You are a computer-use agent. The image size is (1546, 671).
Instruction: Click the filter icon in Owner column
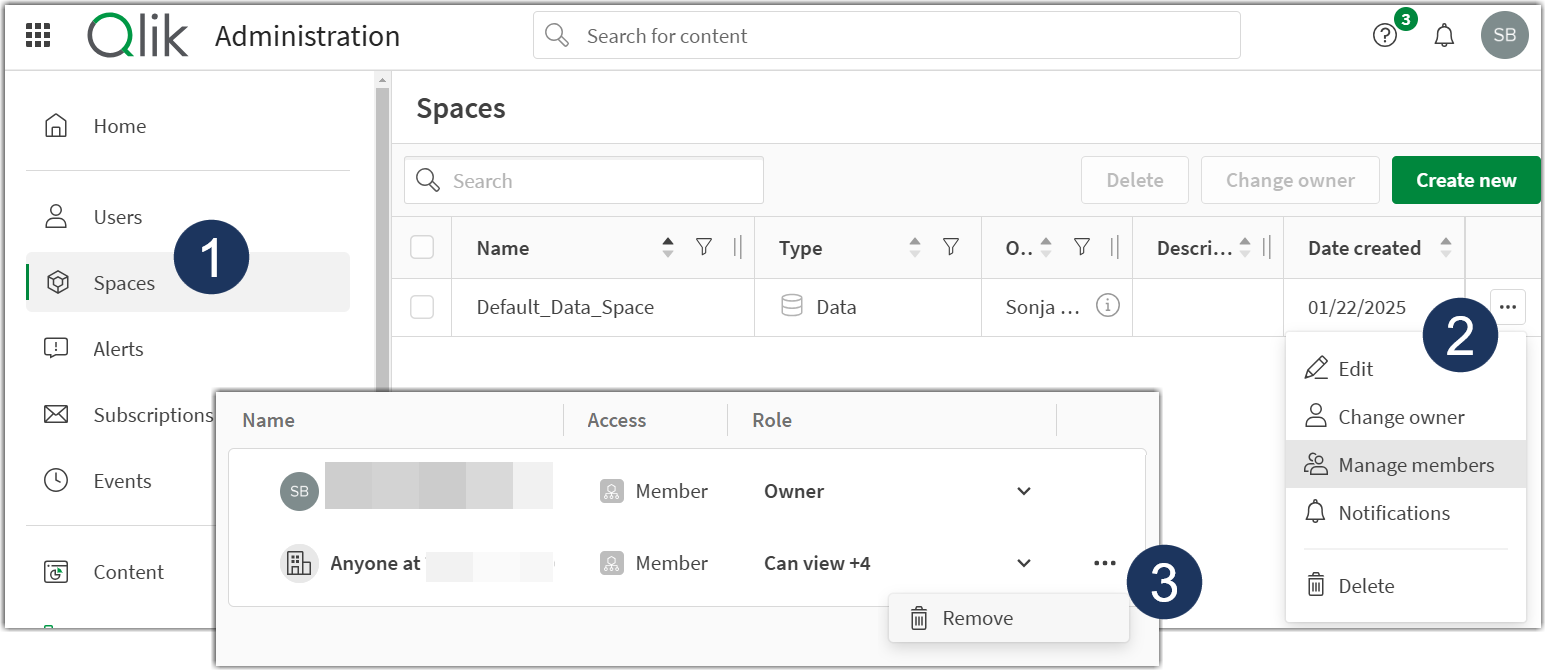[x=1081, y=247]
